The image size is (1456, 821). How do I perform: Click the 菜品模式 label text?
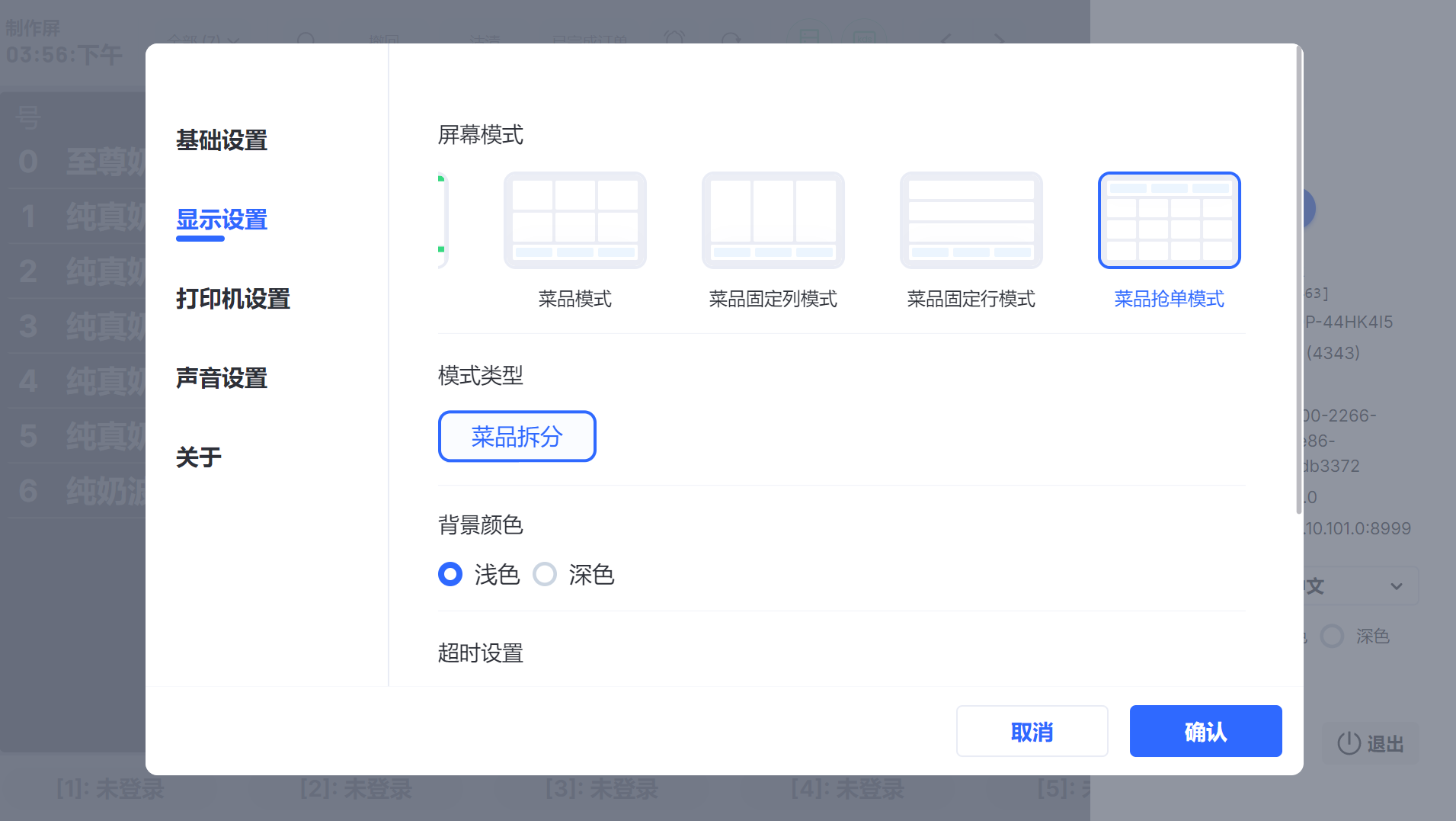point(575,299)
